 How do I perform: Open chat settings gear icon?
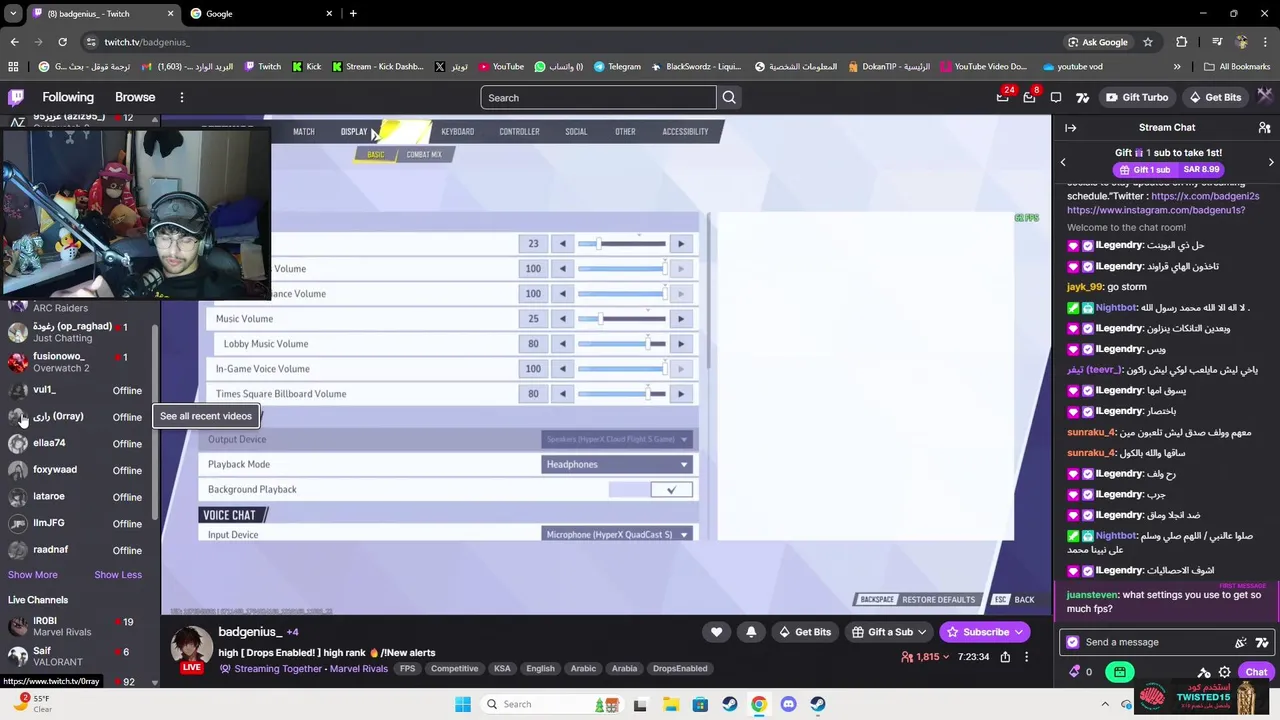(1224, 672)
